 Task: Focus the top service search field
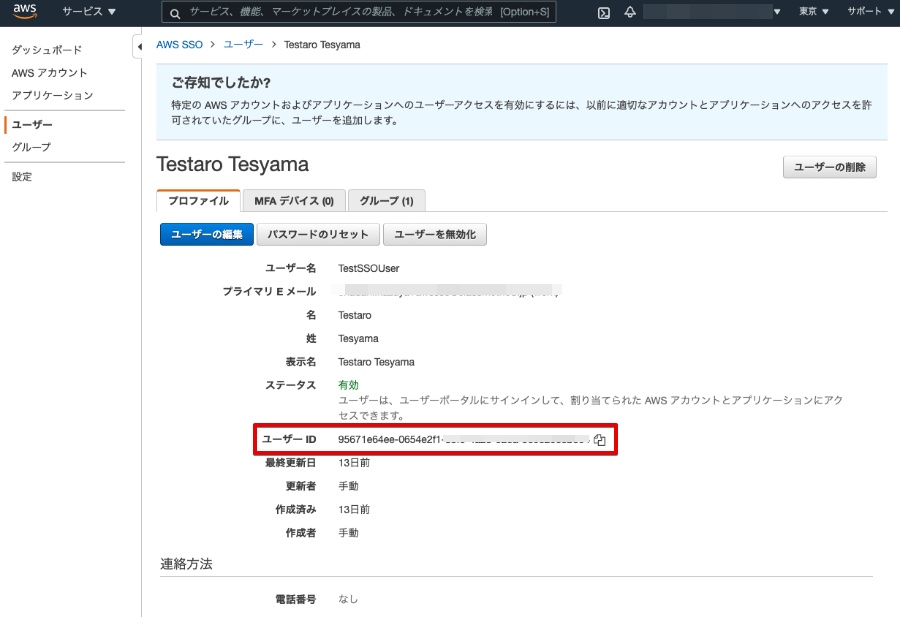[359, 12]
